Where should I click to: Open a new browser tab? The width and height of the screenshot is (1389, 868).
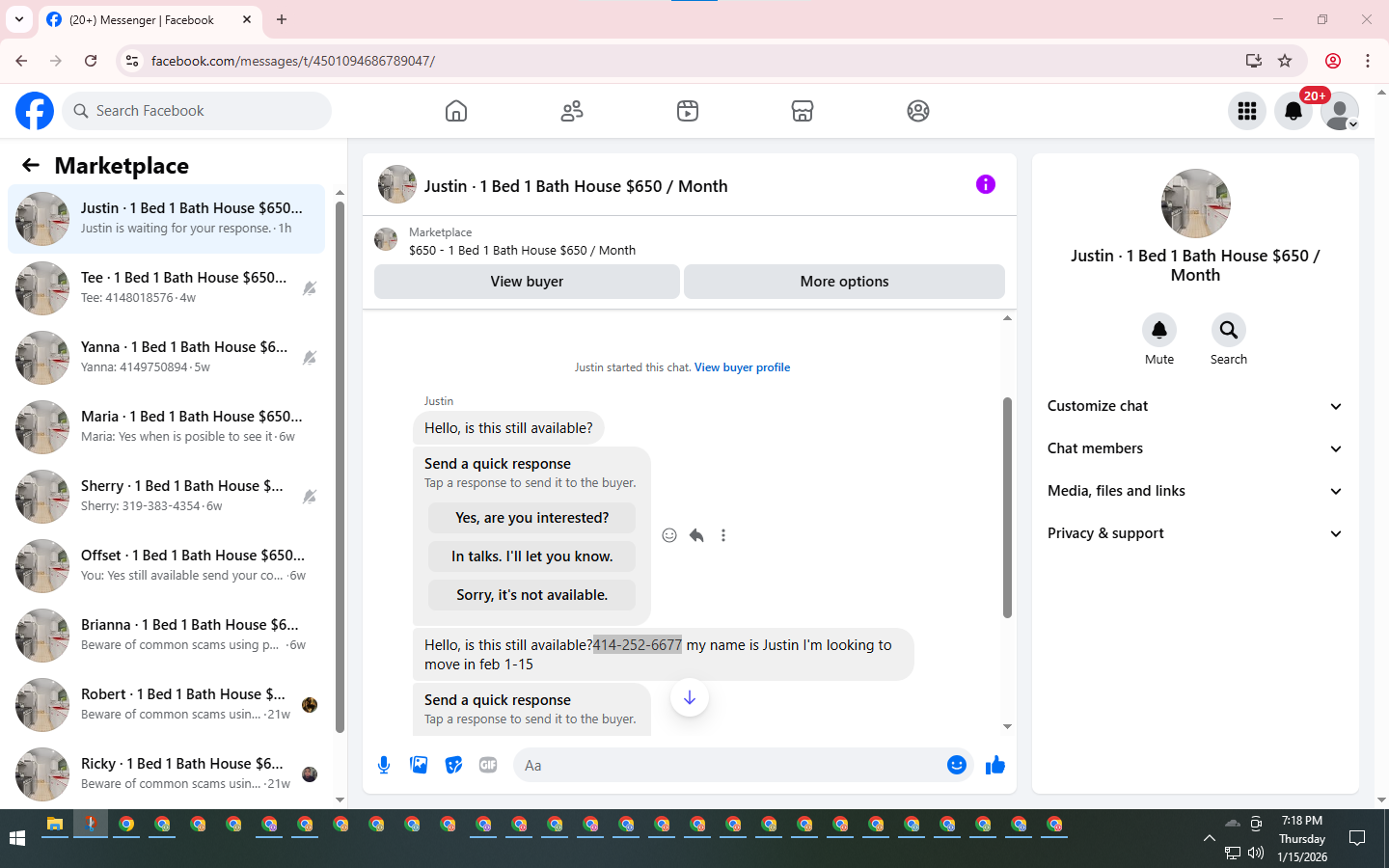282,19
